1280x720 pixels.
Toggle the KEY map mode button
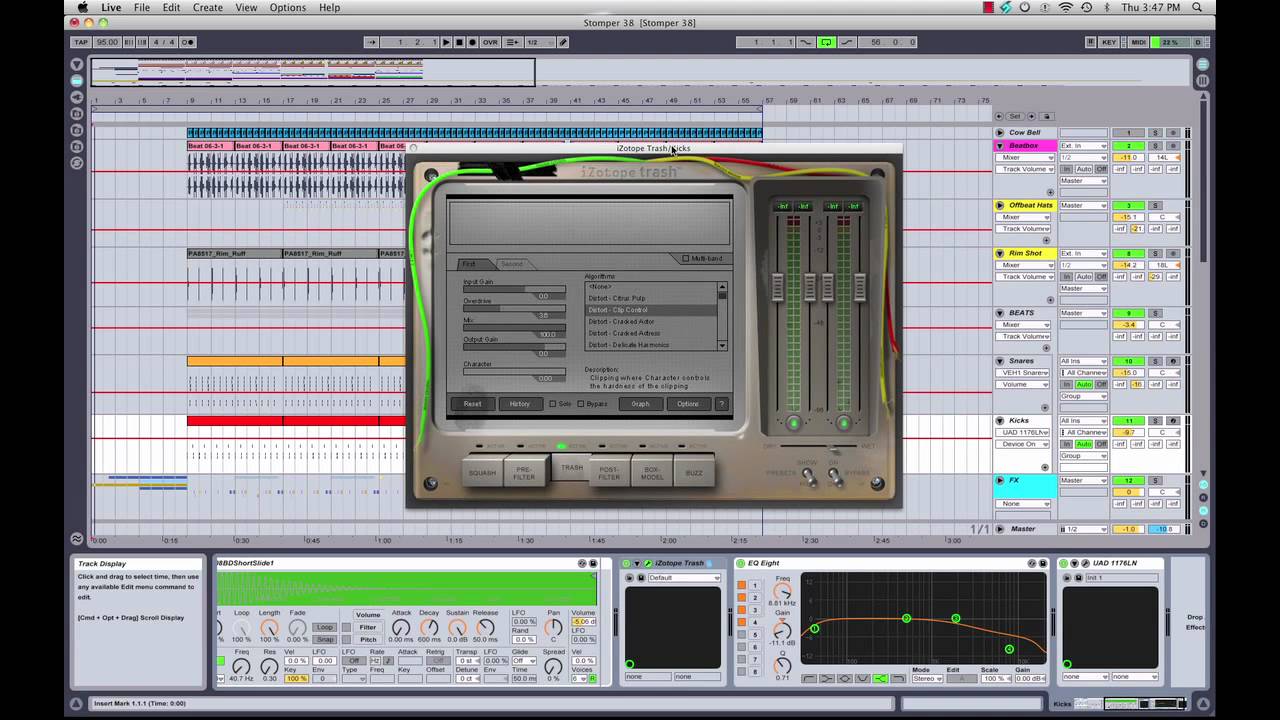coord(1109,42)
